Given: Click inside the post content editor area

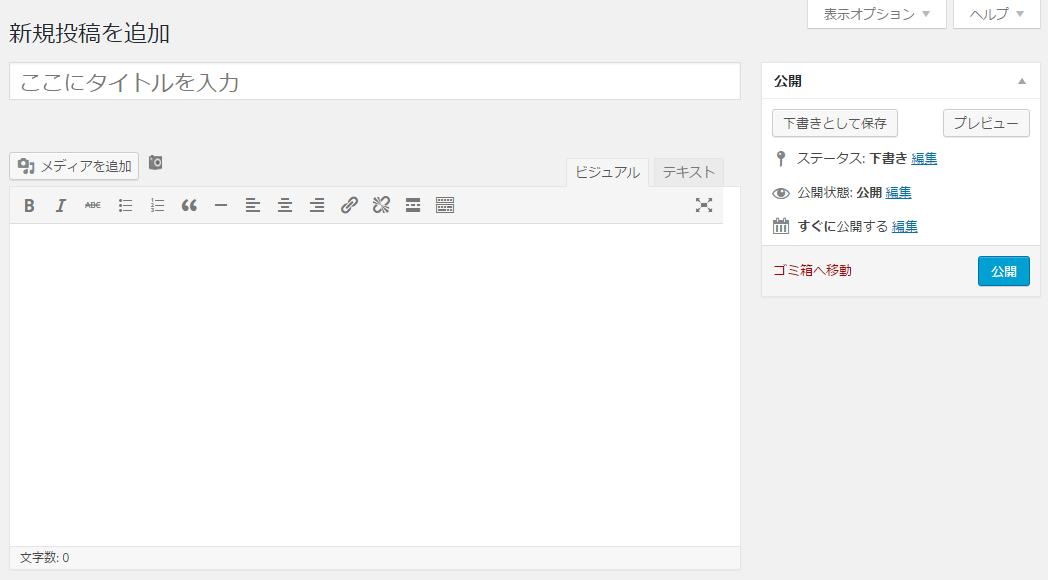Looking at the screenshot, I should pos(375,385).
